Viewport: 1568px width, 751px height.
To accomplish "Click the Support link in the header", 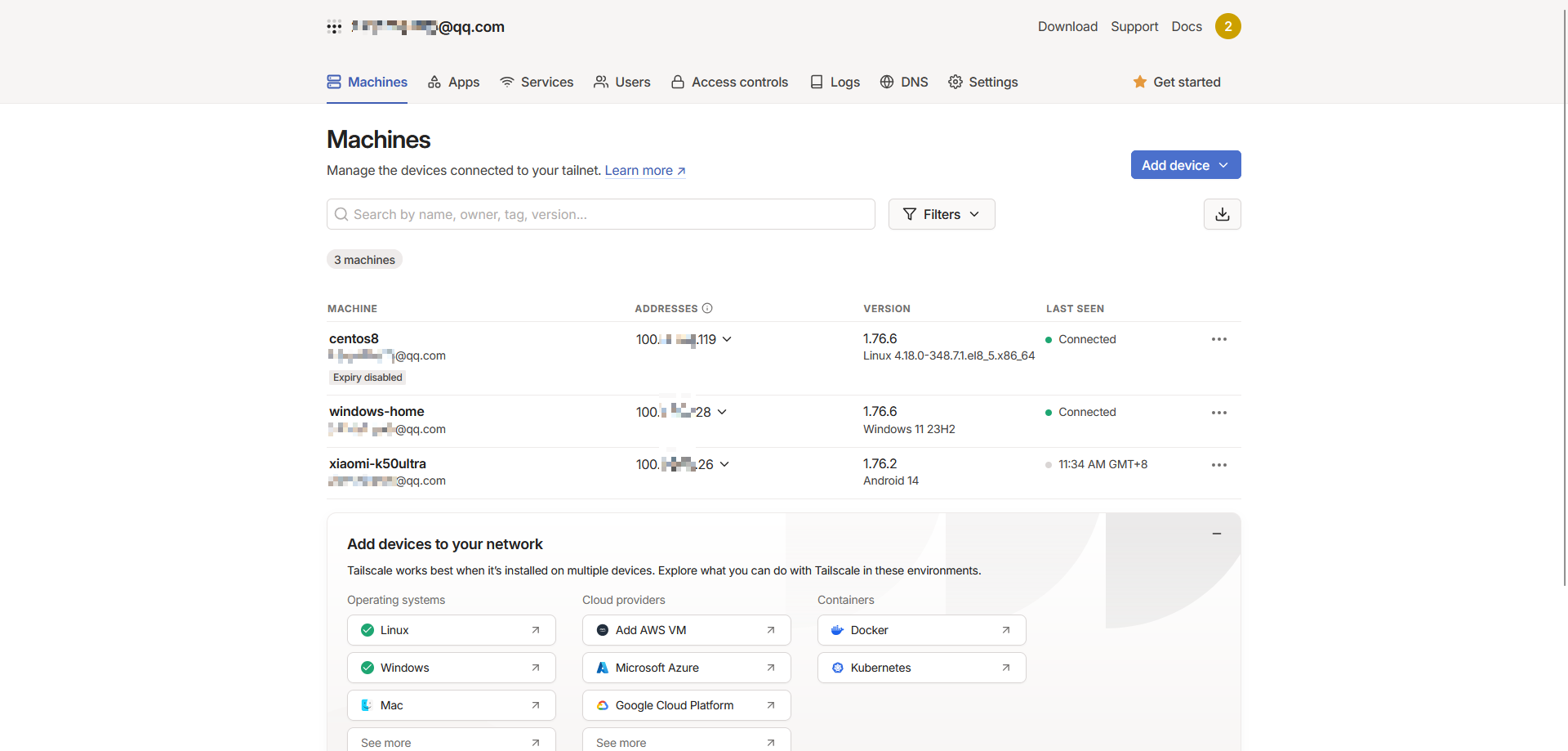I will 1134,26.
